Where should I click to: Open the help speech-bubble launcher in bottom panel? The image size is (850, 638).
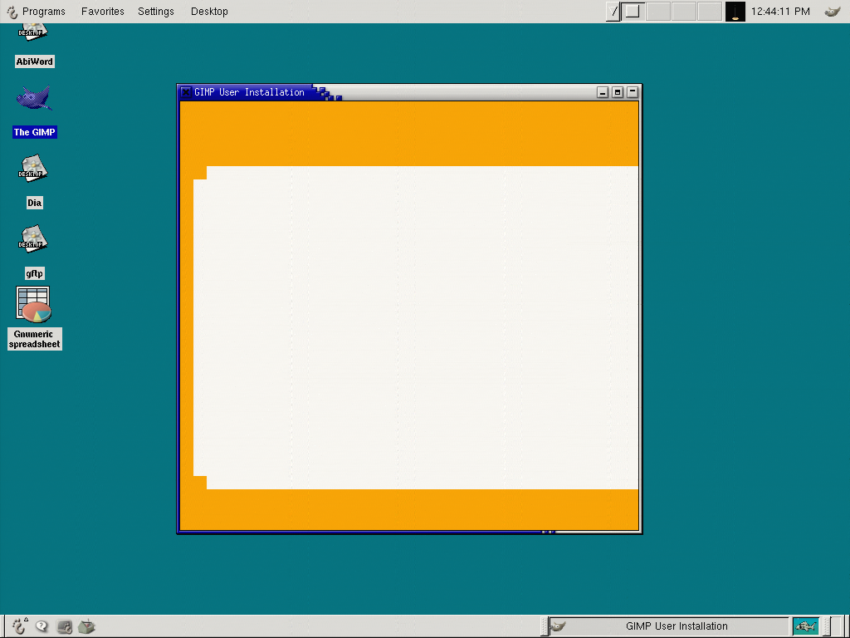[x=42, y=627]
